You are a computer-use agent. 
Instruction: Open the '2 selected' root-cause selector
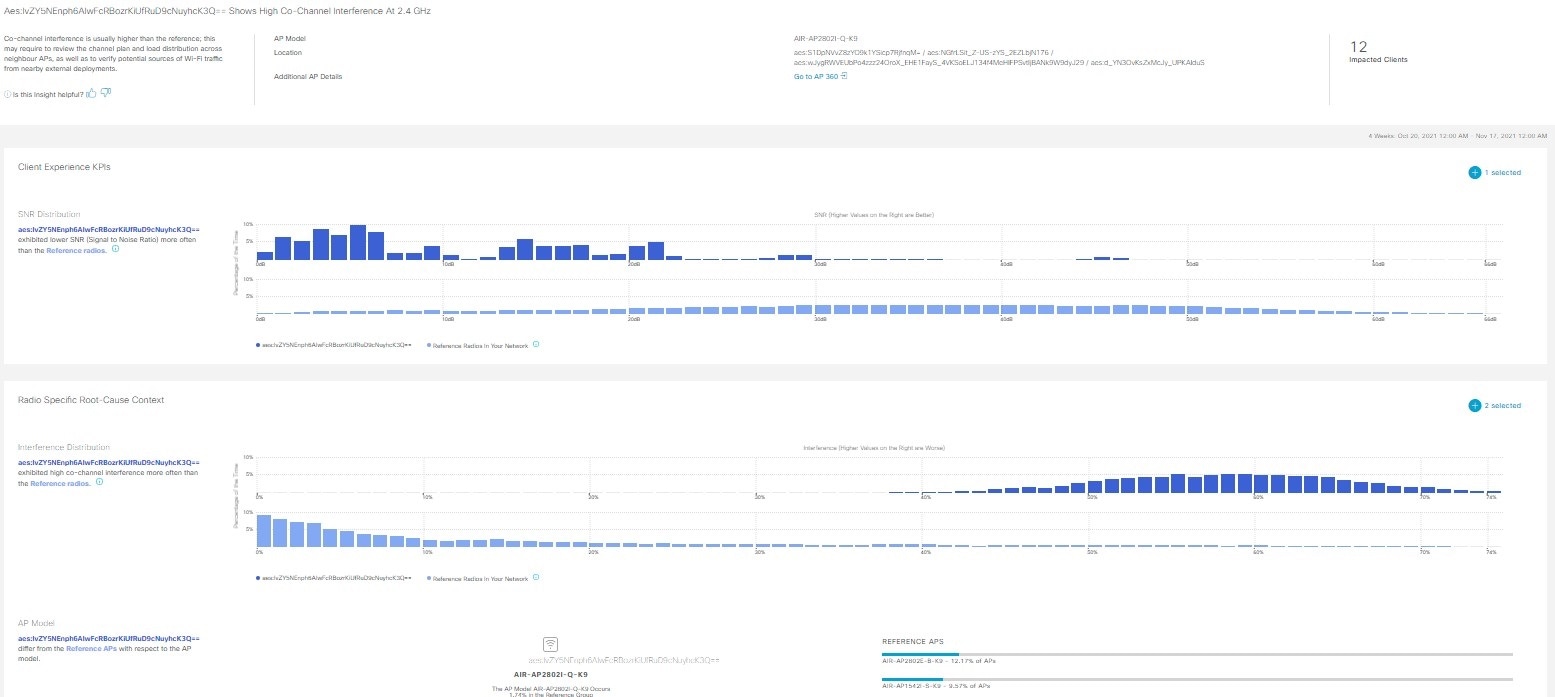1501,405
